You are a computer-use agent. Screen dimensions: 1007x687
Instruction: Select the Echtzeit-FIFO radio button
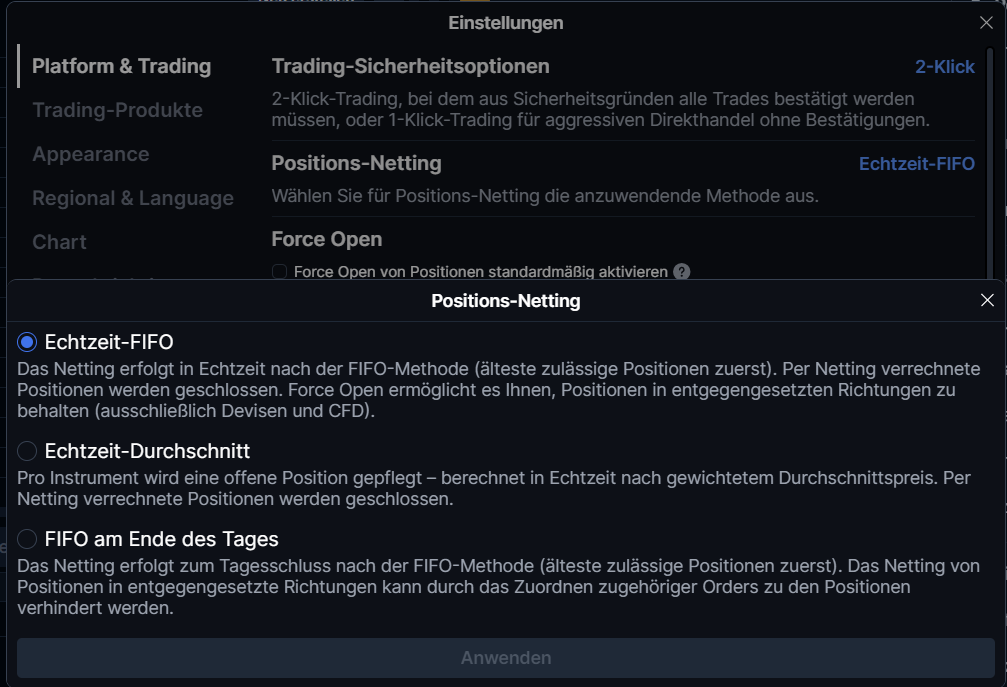tap(27, 342)
